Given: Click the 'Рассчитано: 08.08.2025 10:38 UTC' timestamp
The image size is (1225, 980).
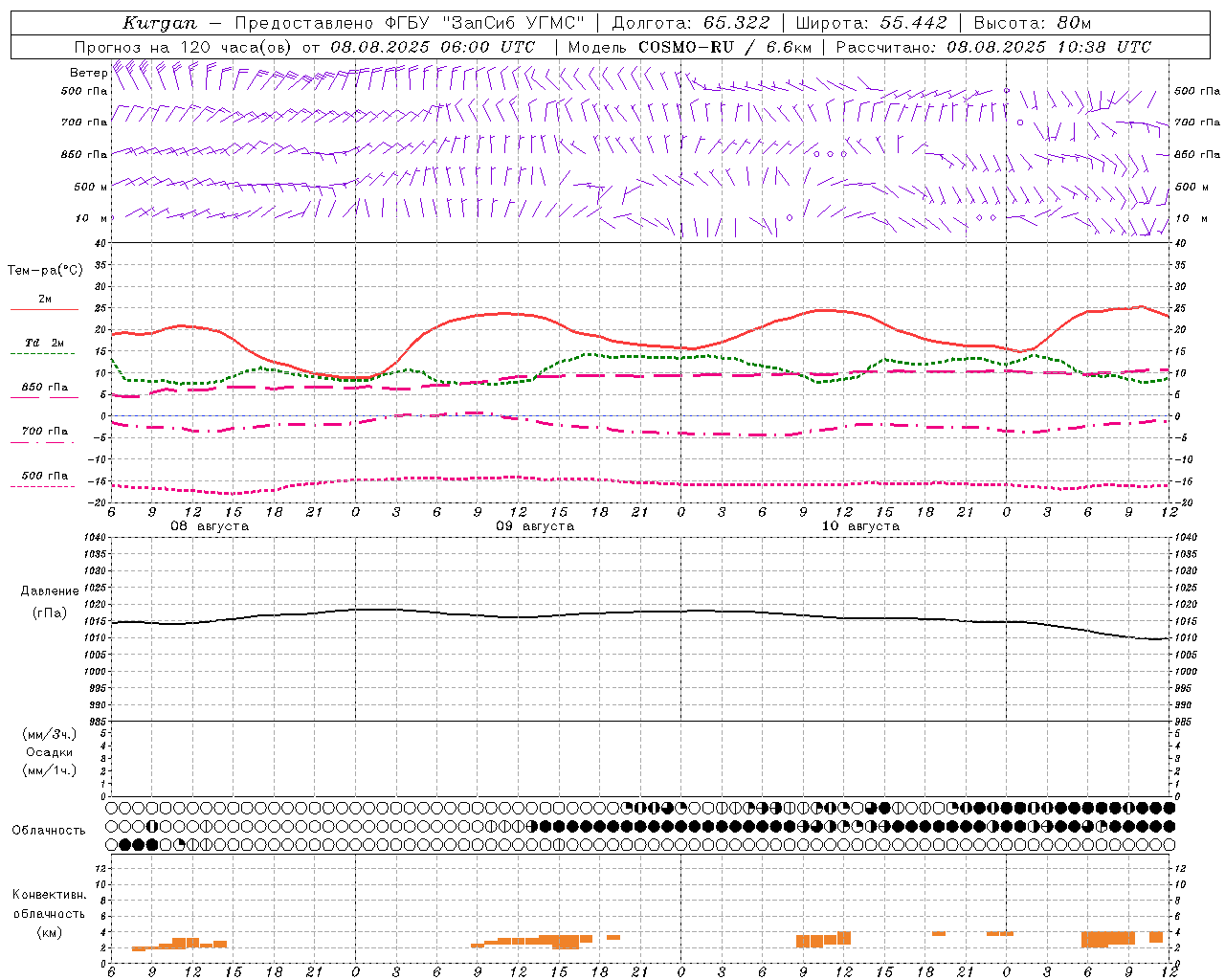Looking at the screenshot, I should pos(993,47).
